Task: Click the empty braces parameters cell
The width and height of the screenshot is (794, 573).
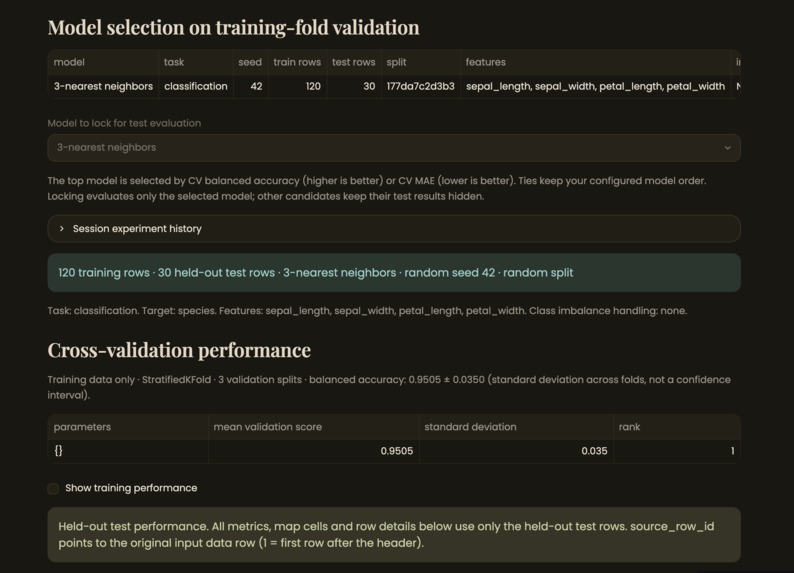Action: (x=128, y=451)
